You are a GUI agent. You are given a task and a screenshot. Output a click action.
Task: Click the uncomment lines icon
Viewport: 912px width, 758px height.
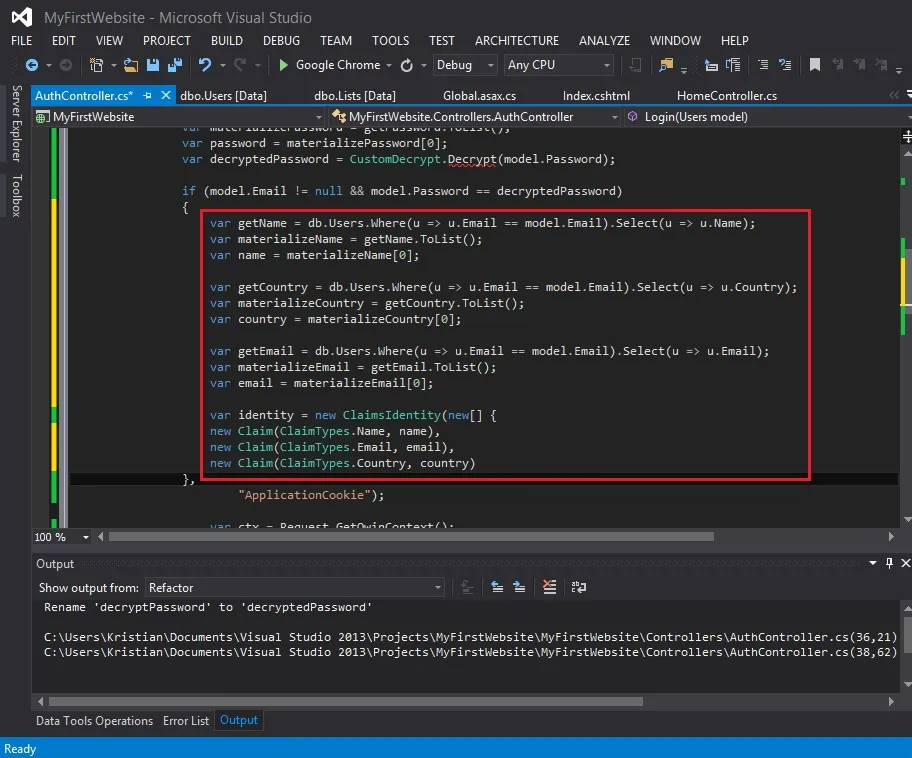coord(785,65)
